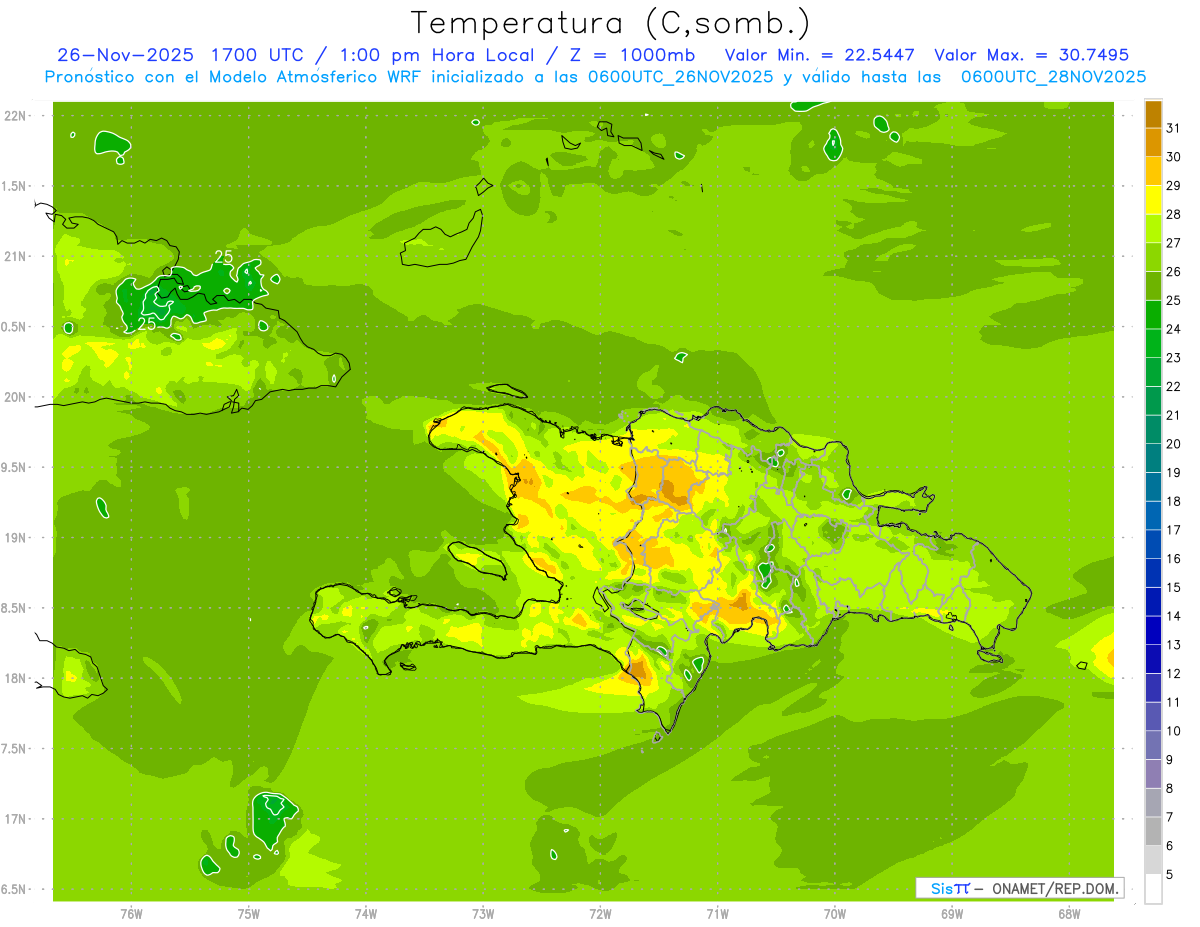Click the '68W' longitude axis label
1200x927 pixels.
tap(1069, 914)
